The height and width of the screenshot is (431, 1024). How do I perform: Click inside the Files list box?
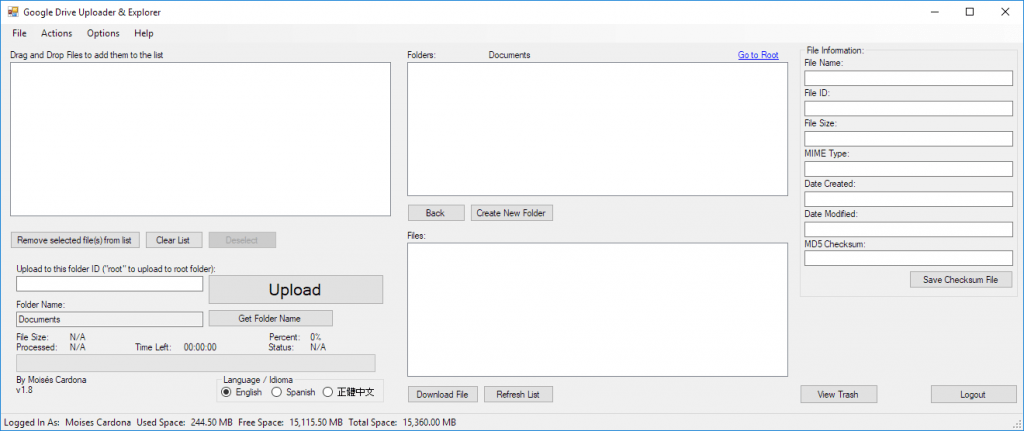[598, 310]
